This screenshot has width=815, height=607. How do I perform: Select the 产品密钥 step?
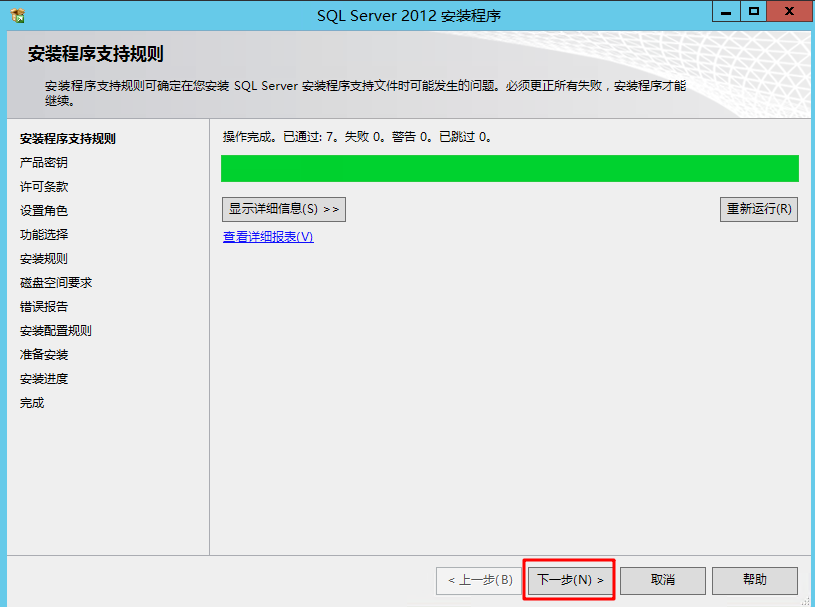tap(44, 163)
